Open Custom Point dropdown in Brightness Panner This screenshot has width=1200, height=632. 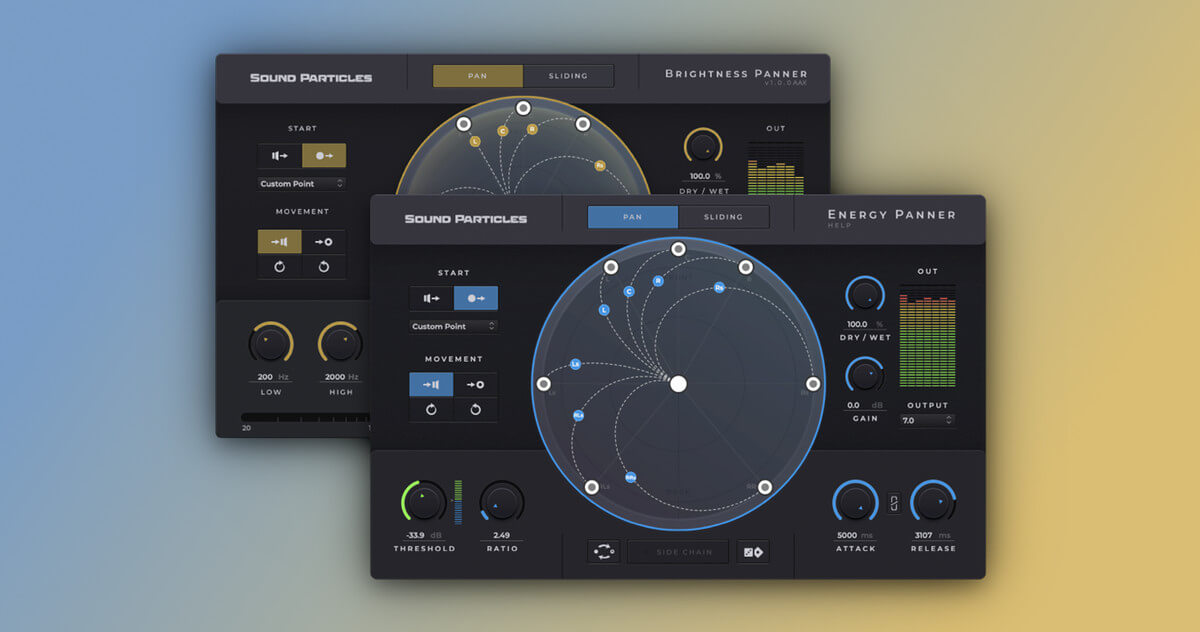tap(302, 183)
